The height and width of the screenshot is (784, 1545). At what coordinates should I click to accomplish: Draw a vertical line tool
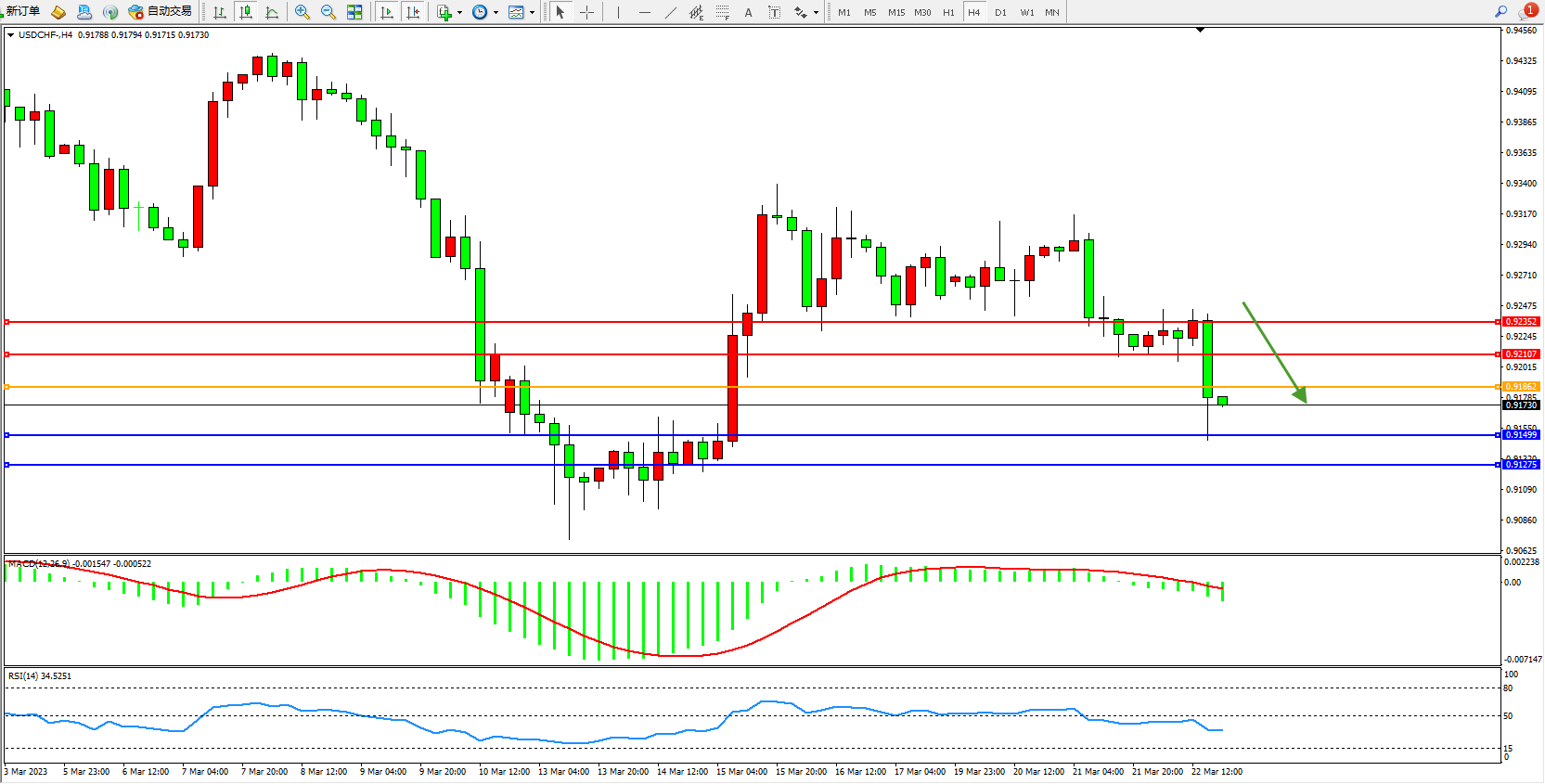click(618, 12)
